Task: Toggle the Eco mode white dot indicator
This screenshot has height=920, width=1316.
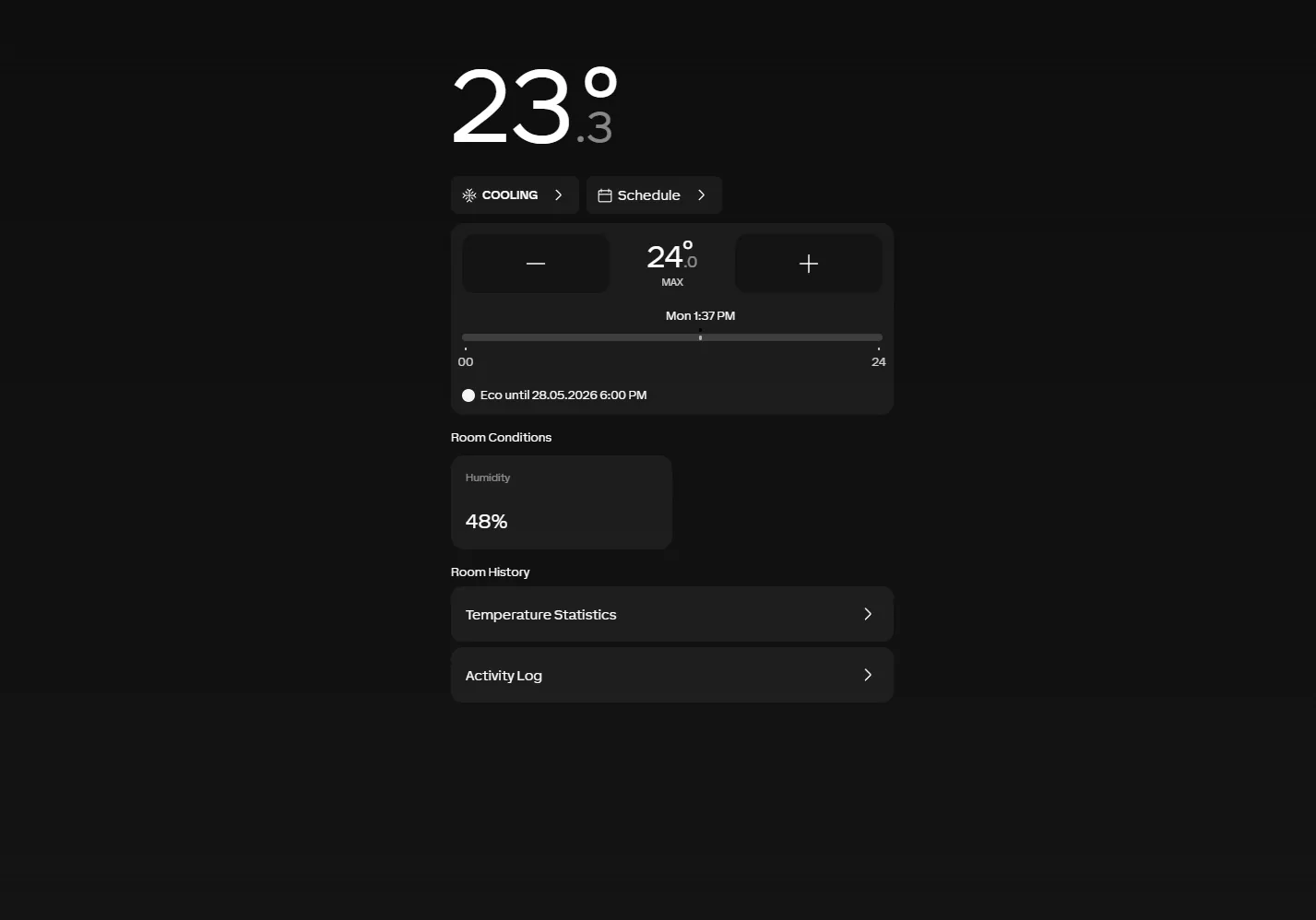Action: coord(468,395)
